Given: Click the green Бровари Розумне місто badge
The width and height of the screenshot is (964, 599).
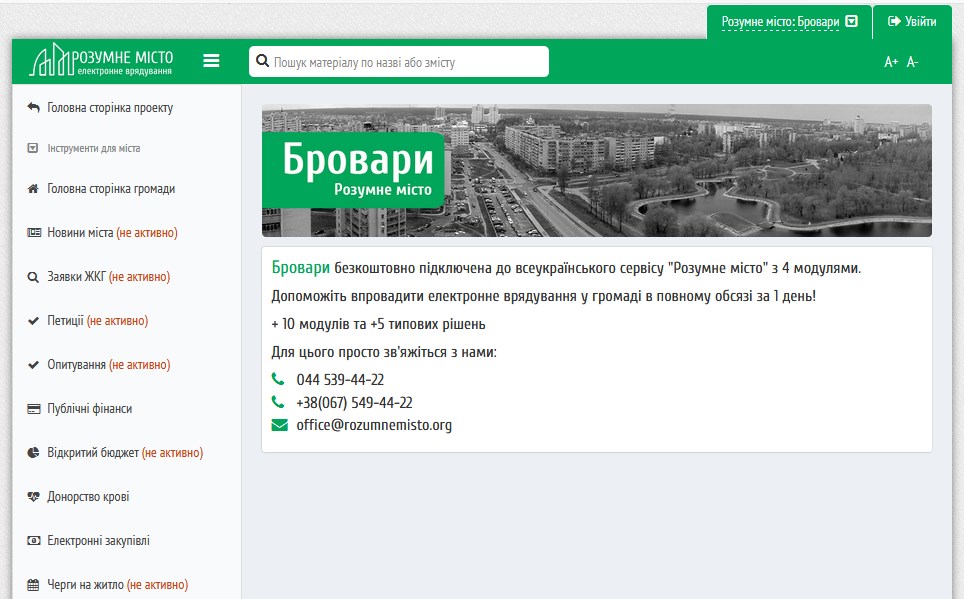Looking at the screenshot, I should pyautogui.click(x=353, y=170).
